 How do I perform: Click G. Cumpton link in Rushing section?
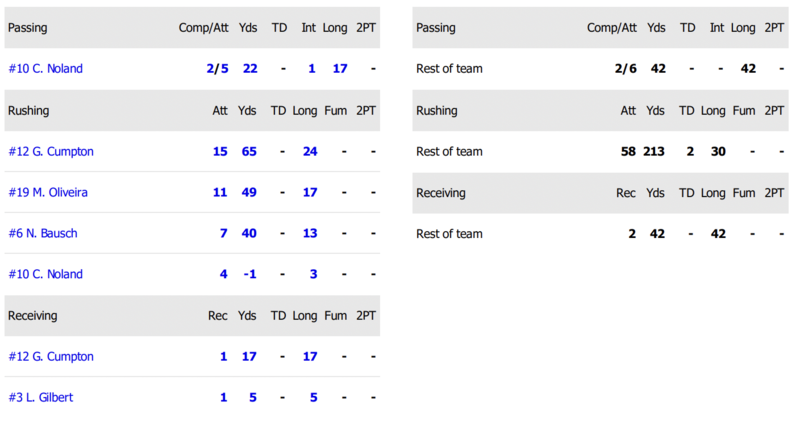pos(50,151)
